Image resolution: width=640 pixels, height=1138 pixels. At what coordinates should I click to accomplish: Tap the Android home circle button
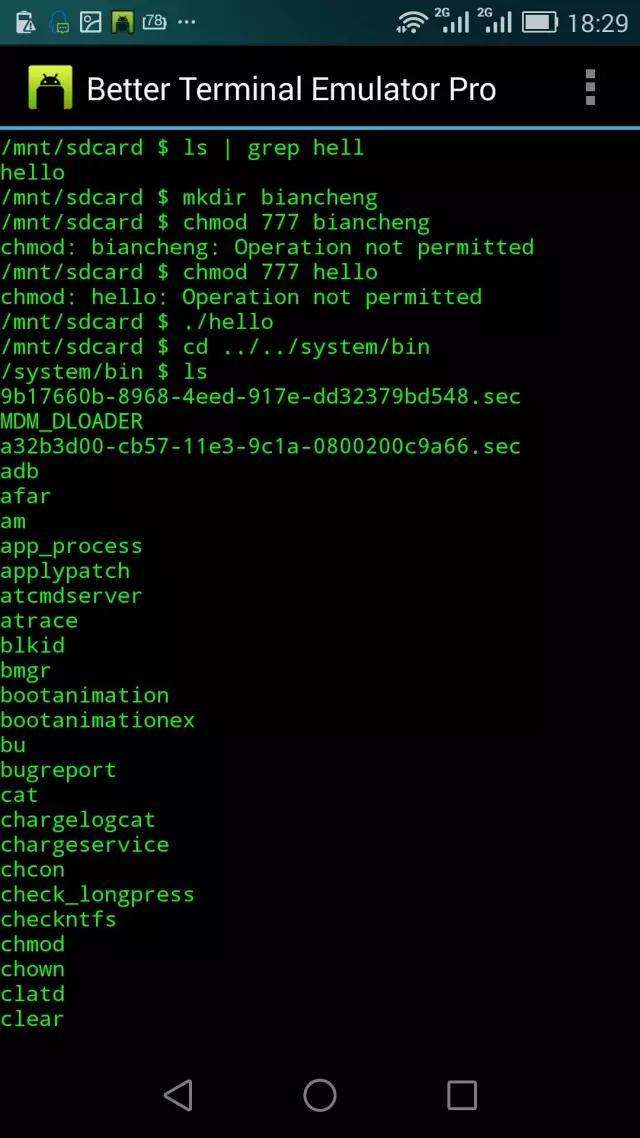tap(319, 1095)
